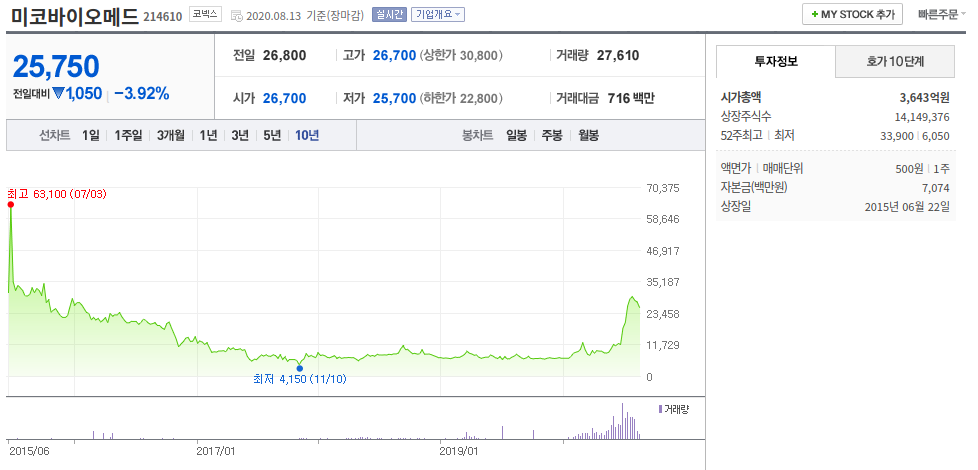Select the 1일 line chart period

pyautogui.click(x=90, y=135)
